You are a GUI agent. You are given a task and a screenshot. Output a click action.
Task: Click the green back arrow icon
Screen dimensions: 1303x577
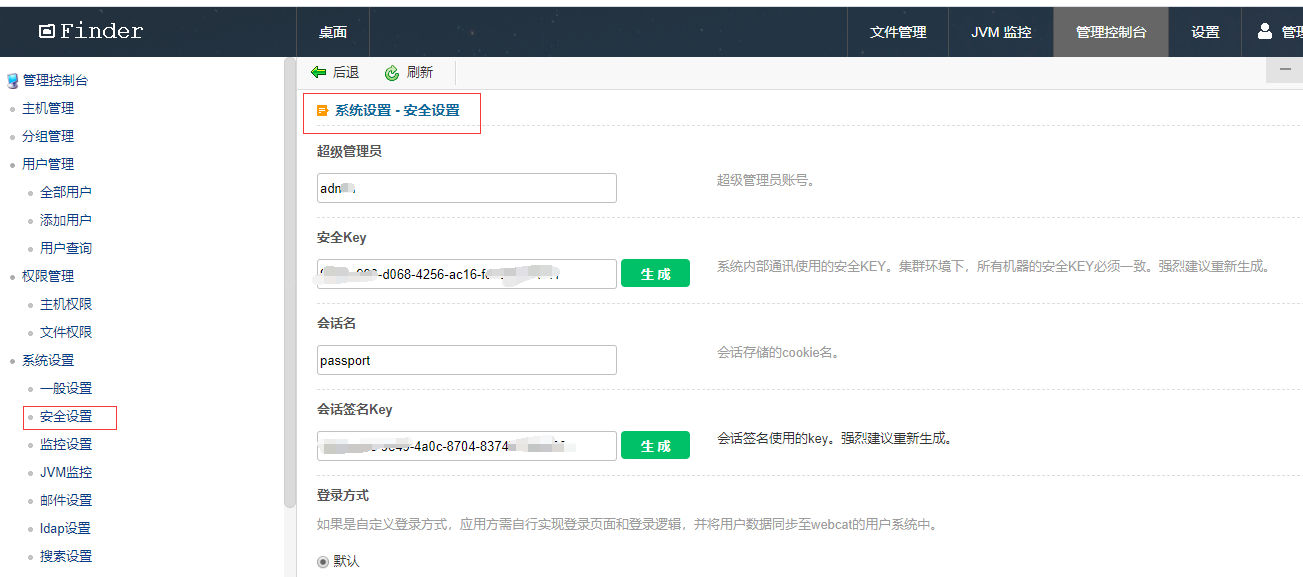pos(319,72)
